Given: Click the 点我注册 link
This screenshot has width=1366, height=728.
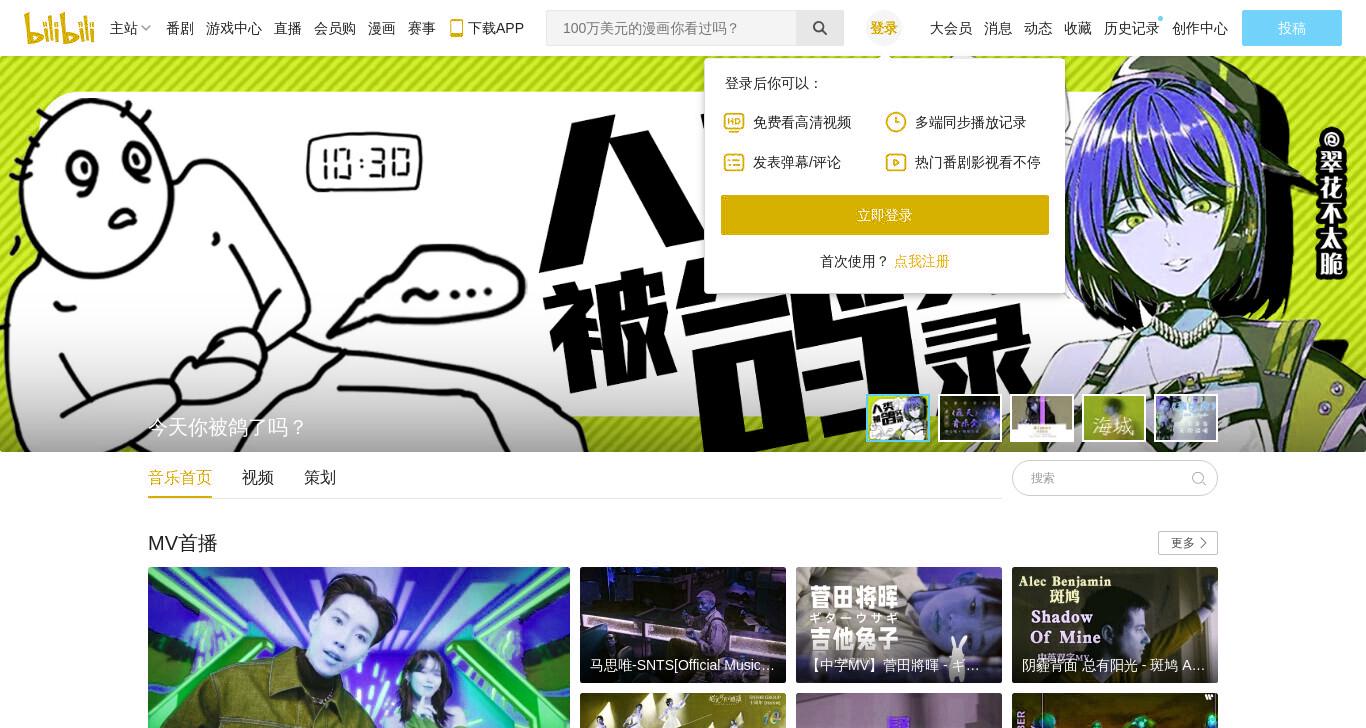Looking at the screenshot, I should [x=921, y=261].
